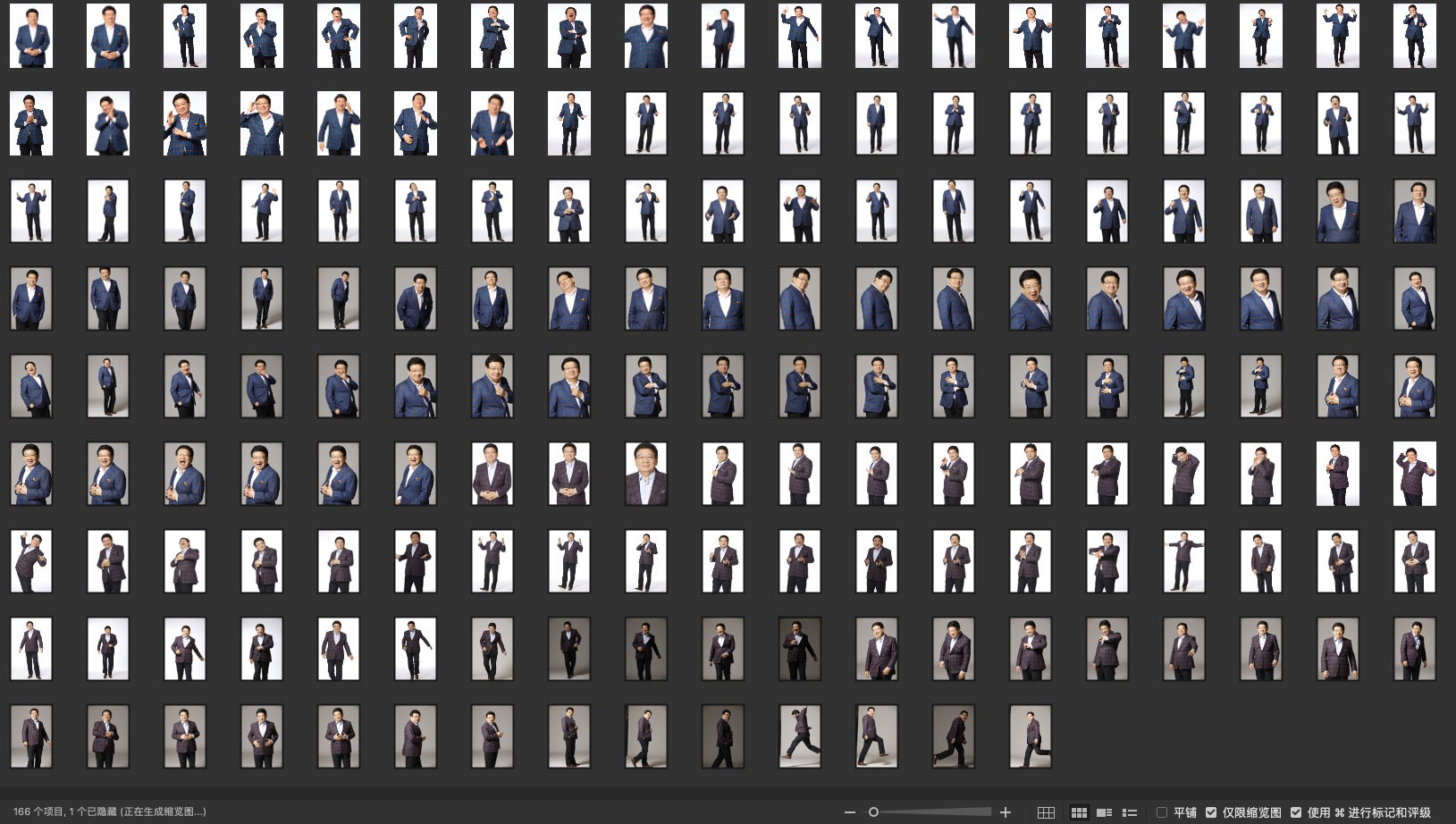
Task: Uncheck the 仅限缩览图 checkbox
Action: 1211,812
